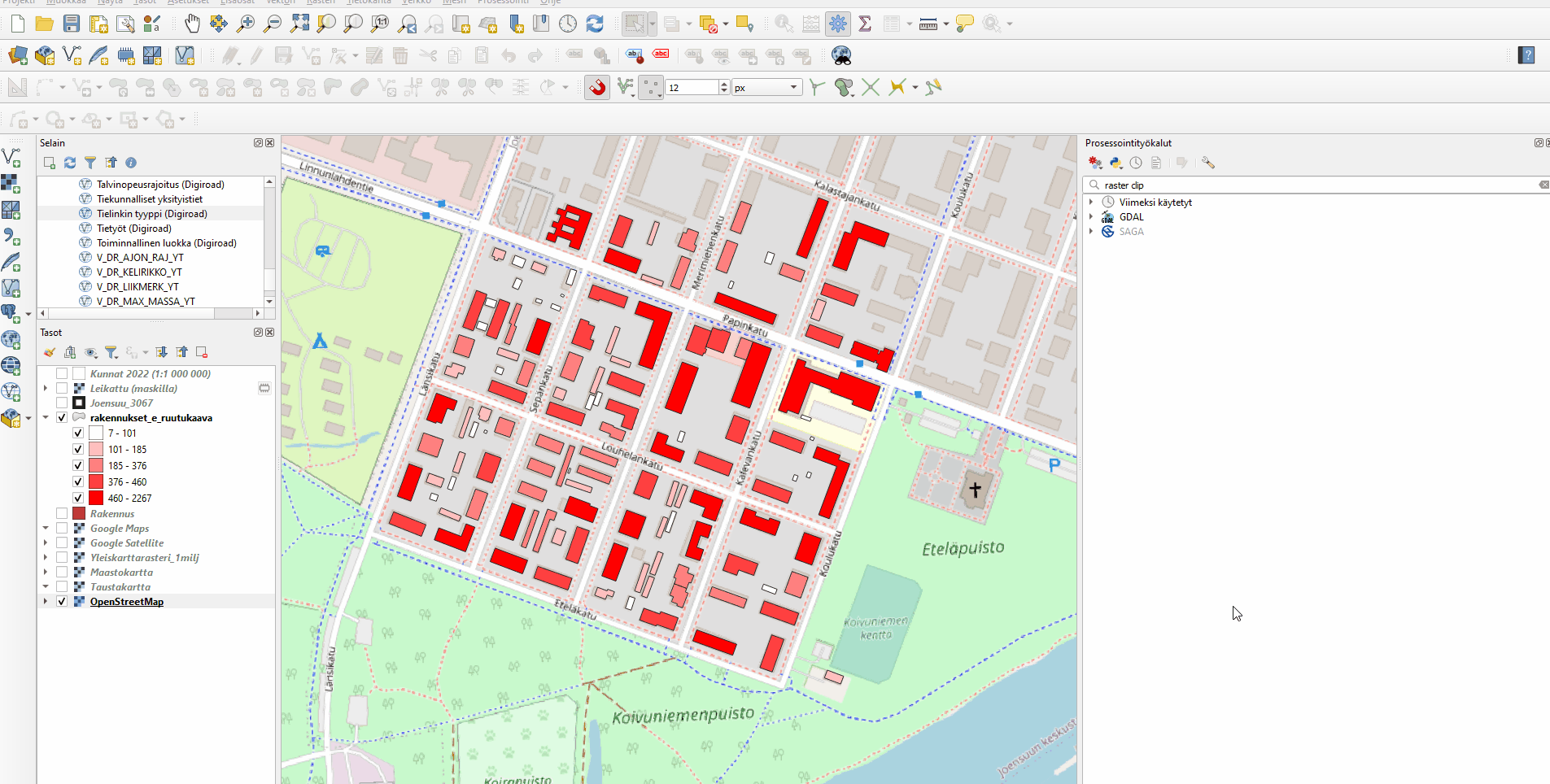The width and height of the screenshot is (1550, 784).
Task: Create a new project with the blank page icon
Action: tap(17, 24)
